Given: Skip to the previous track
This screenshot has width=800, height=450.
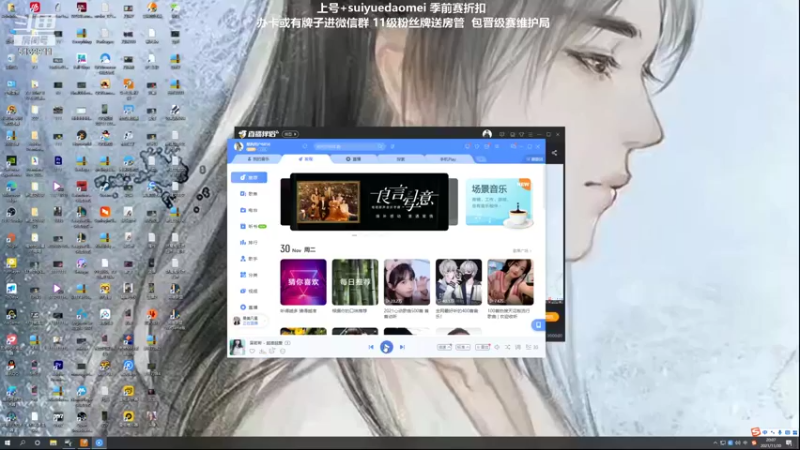Looking at the screenshot, I should pyautogui.click(x=371, y=347).
